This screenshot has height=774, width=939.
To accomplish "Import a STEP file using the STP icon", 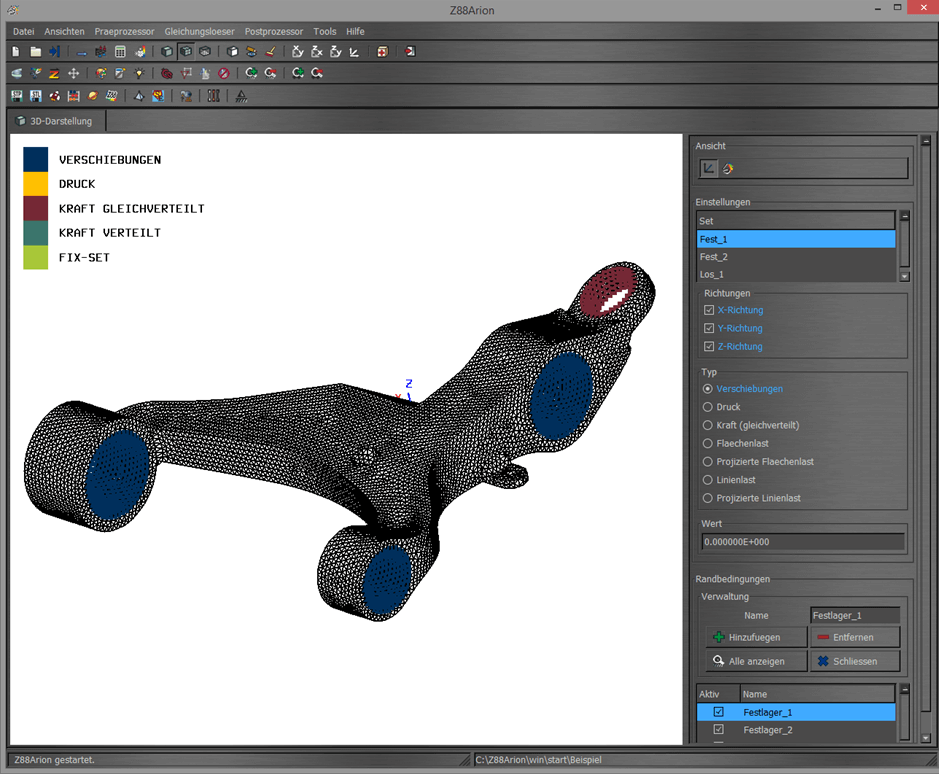I will click(16, 96).
